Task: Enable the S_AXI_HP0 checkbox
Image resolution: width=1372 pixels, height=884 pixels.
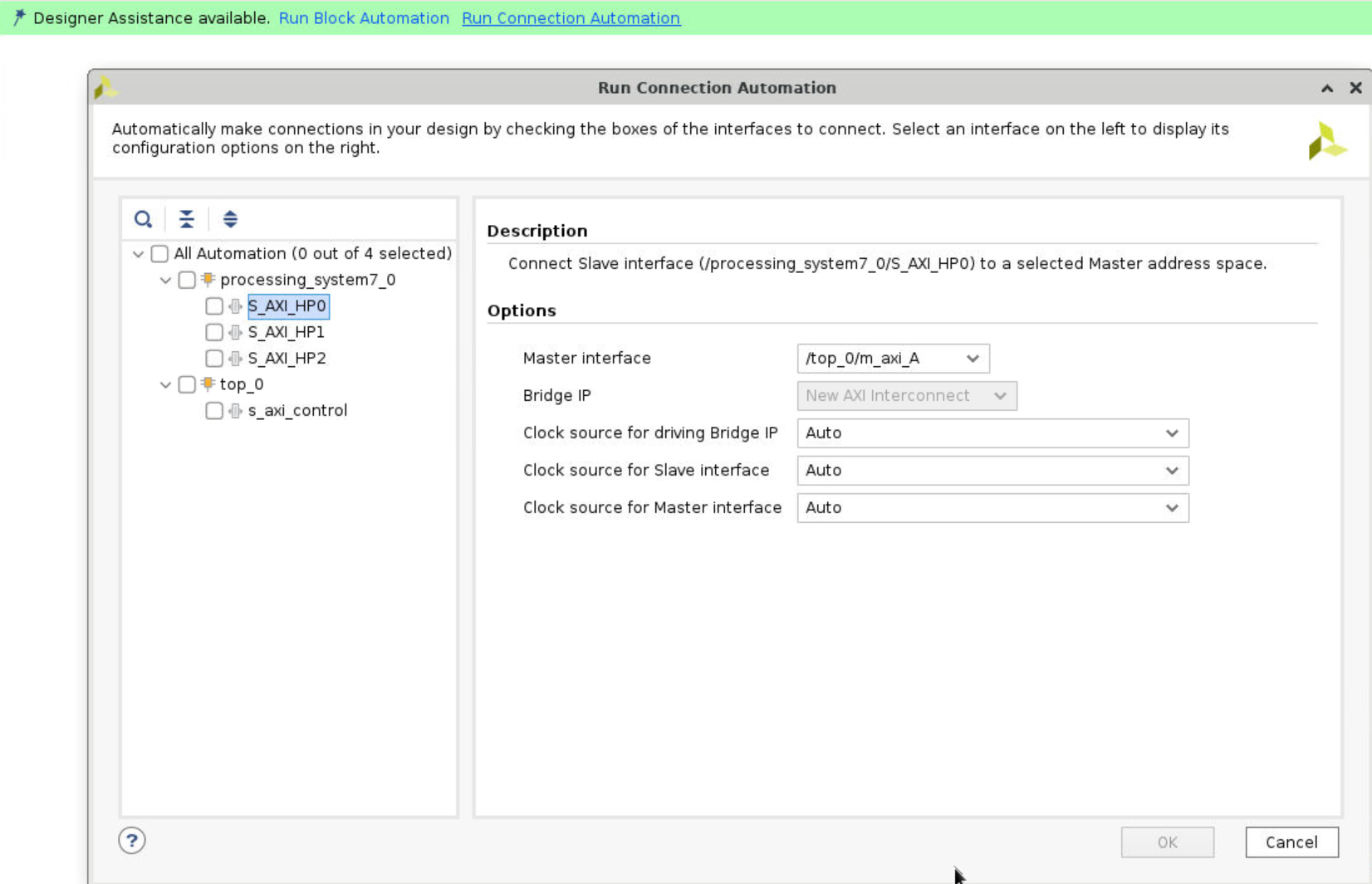Action: pos(214,306)
